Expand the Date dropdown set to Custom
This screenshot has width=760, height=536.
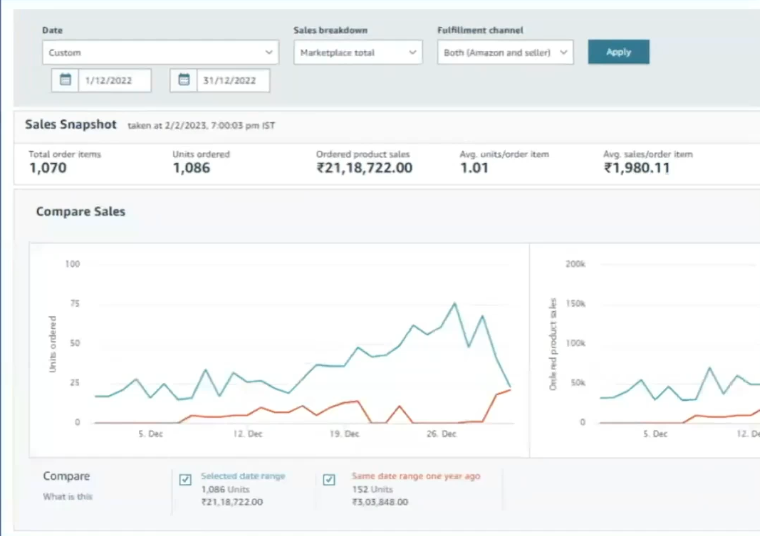coord(160,52)
